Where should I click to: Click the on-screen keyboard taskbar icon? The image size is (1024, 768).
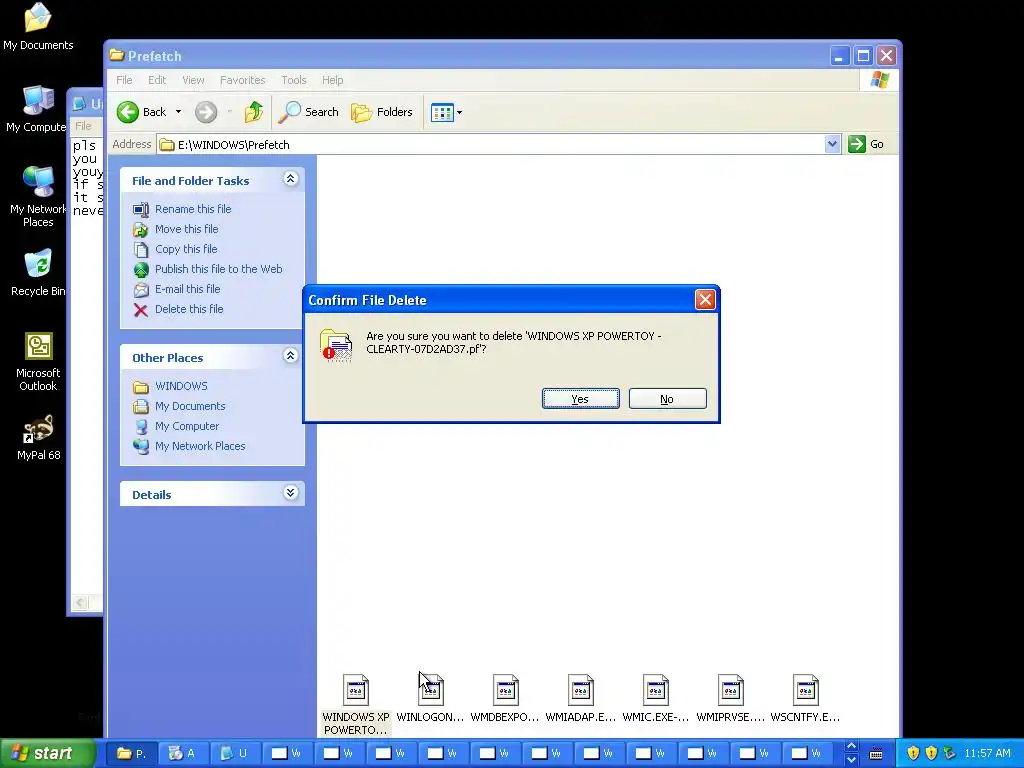coord(876,754)
